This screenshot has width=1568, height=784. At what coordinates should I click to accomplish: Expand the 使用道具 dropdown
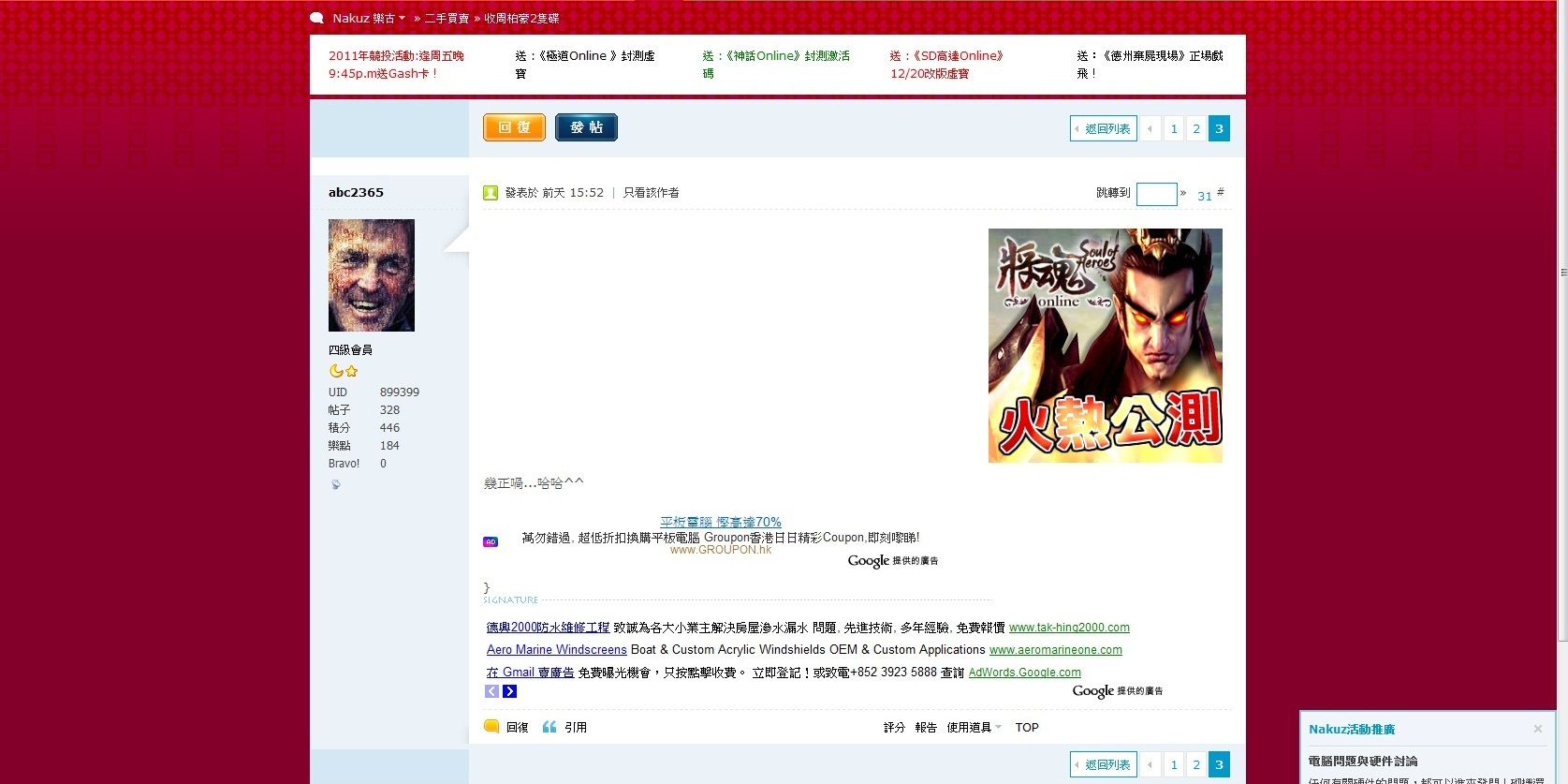[x=974, y=727]
